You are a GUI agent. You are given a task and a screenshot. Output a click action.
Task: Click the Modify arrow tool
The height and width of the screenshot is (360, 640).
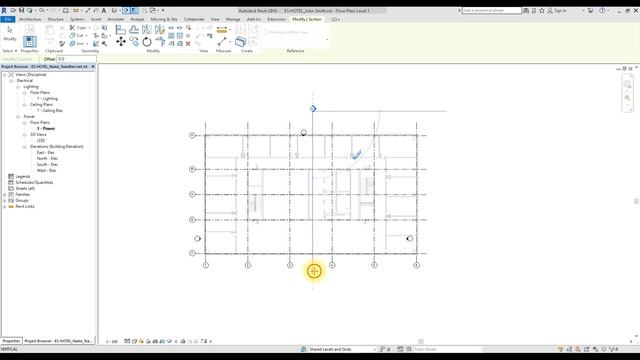coord(10,29)
